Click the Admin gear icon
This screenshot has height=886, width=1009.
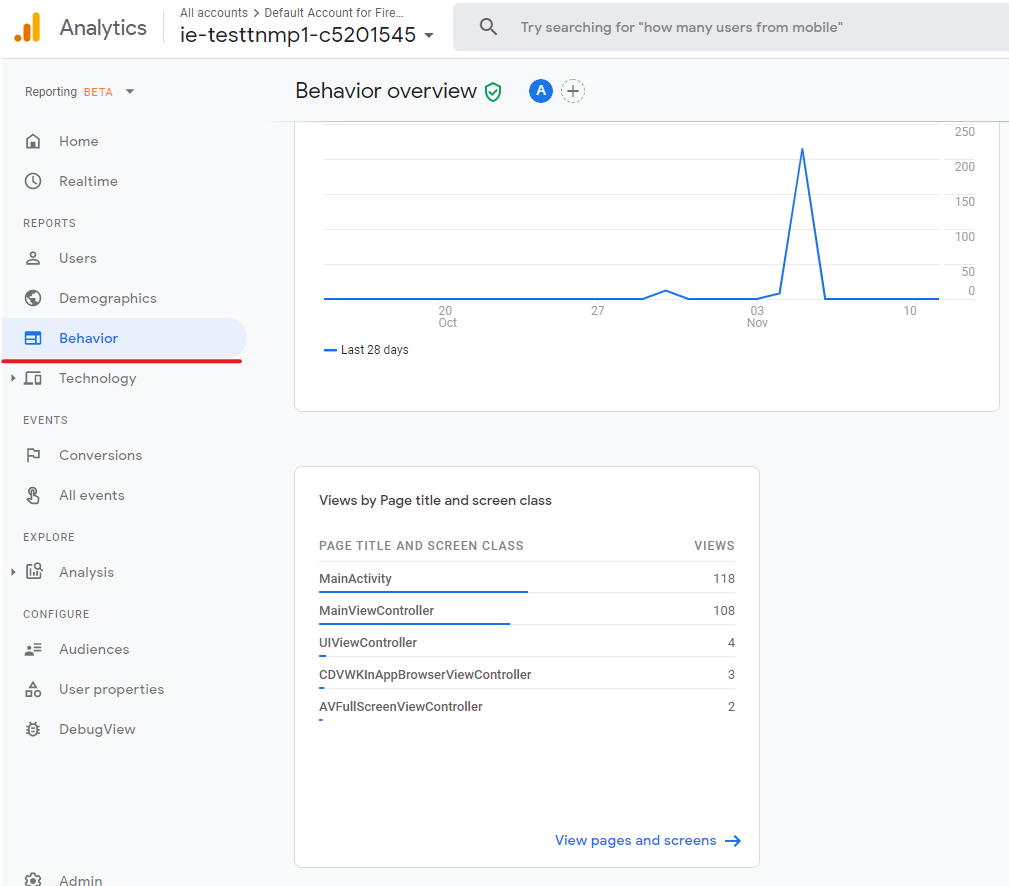(x=35, y=877)
